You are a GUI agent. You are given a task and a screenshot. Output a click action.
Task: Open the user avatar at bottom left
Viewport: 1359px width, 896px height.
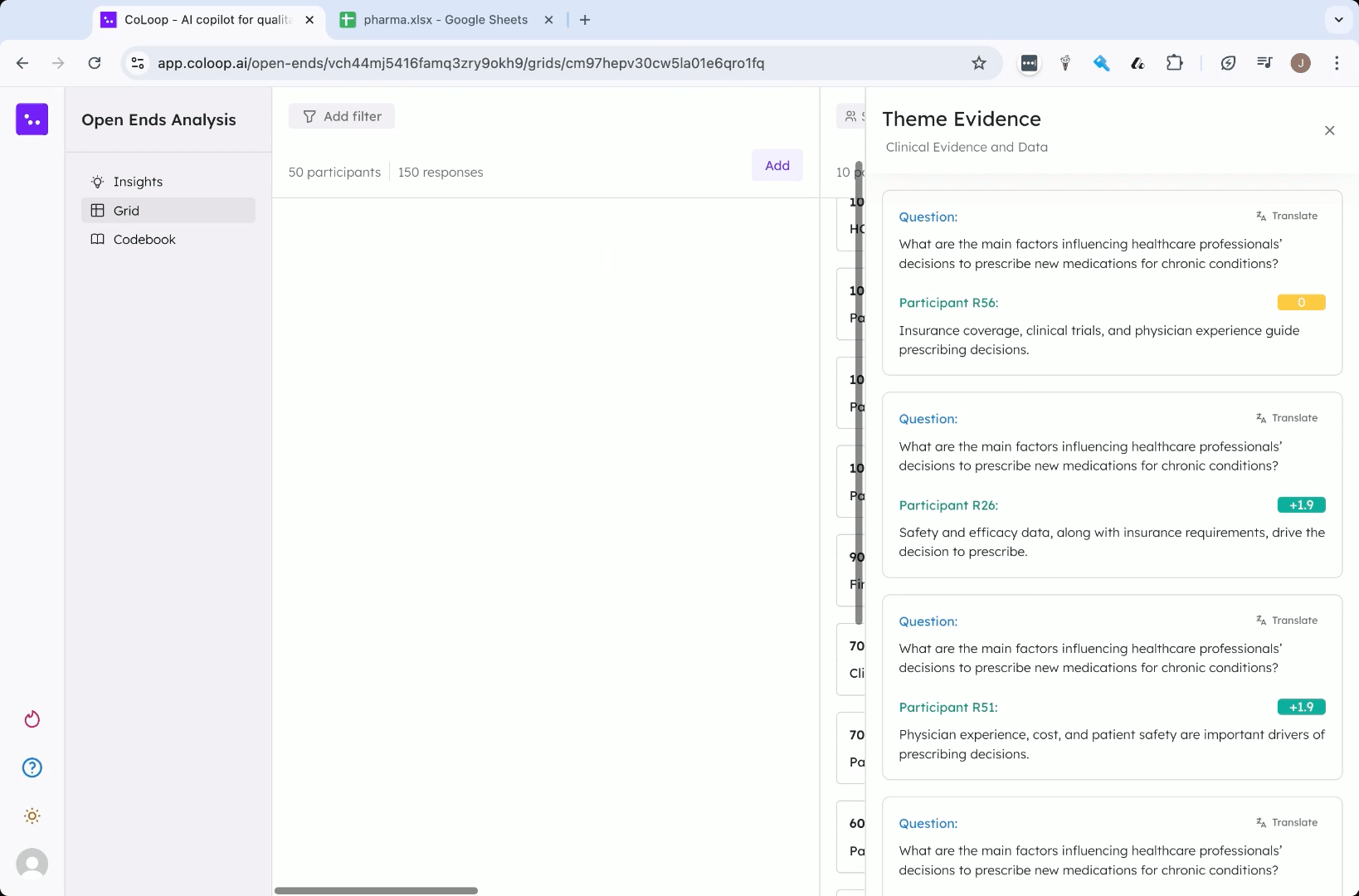pyautogui.click(x=32, y=864)
